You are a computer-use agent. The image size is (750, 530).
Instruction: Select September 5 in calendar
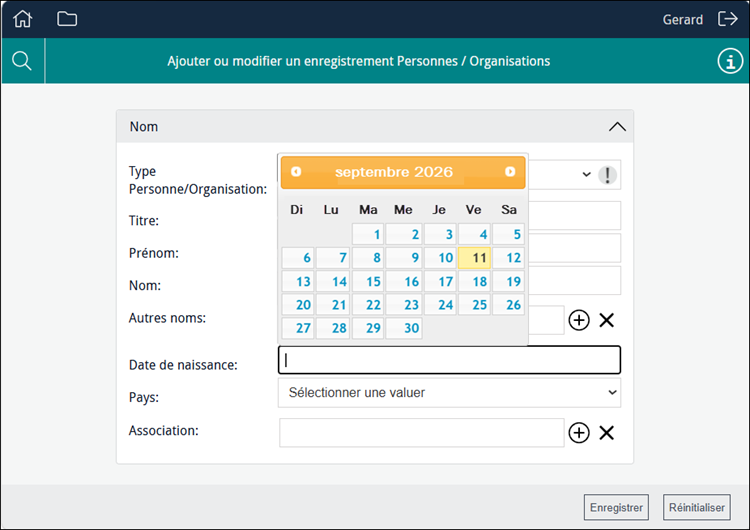pos(508,234)
